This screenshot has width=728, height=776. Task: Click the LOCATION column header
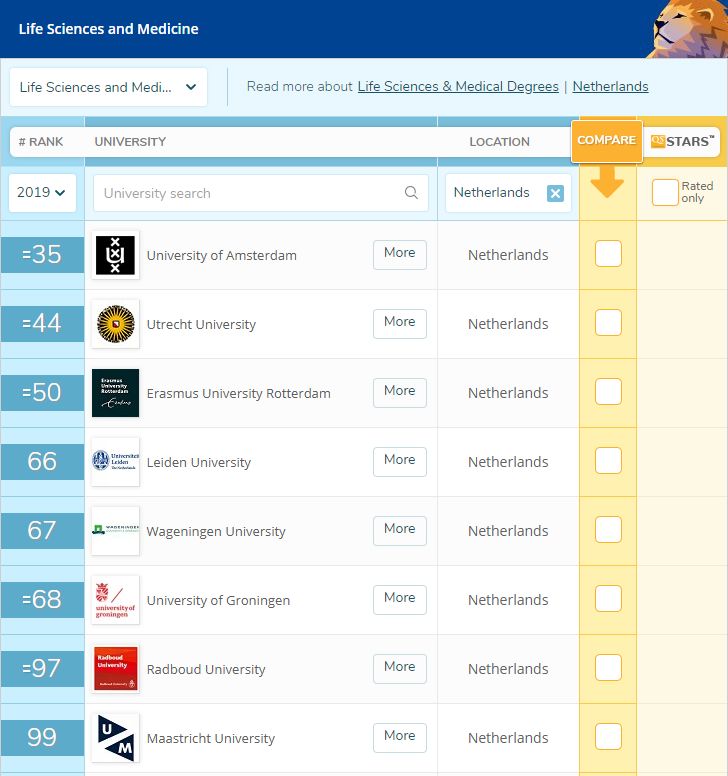click(499, 142)
